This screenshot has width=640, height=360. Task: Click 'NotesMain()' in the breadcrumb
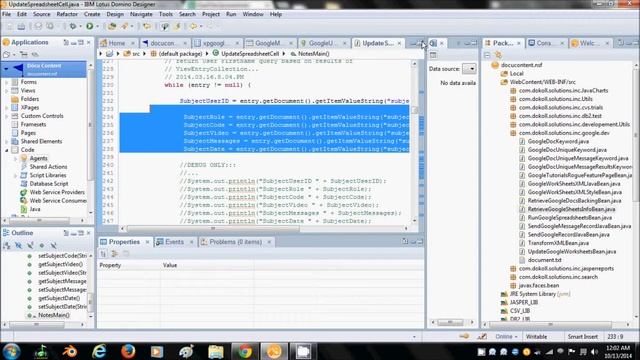click(x=313, y=54)
